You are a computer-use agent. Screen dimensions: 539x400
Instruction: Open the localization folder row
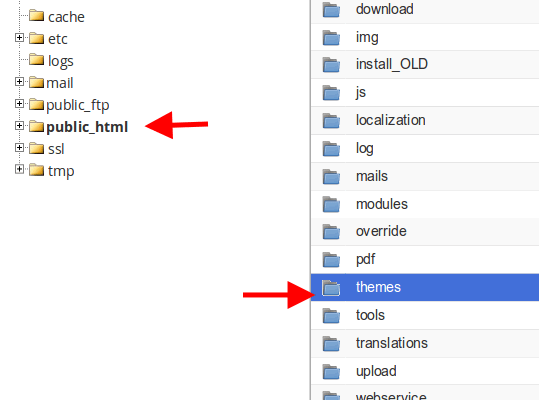point(425,120)
